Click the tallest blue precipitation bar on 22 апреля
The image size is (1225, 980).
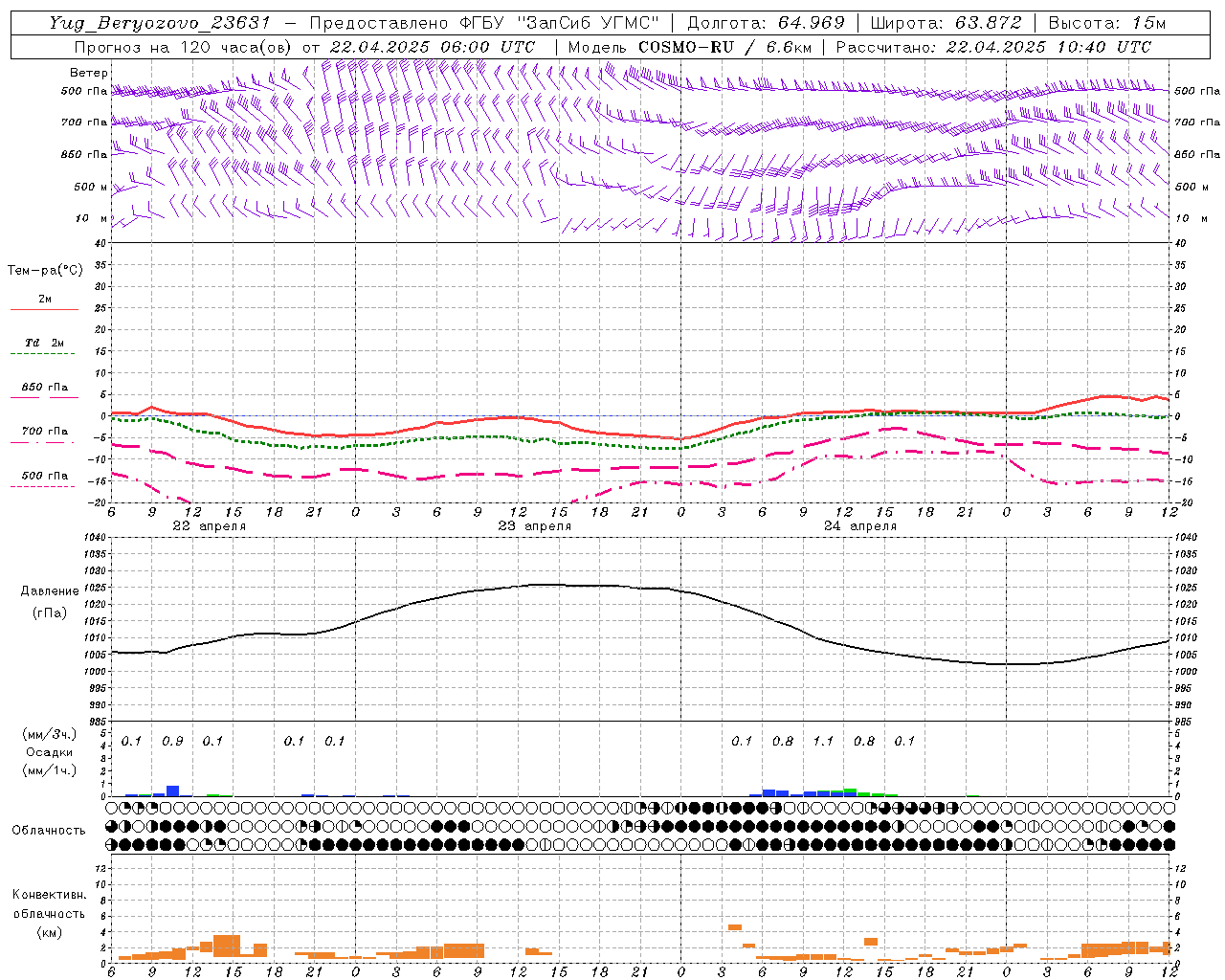coord(172,791)
